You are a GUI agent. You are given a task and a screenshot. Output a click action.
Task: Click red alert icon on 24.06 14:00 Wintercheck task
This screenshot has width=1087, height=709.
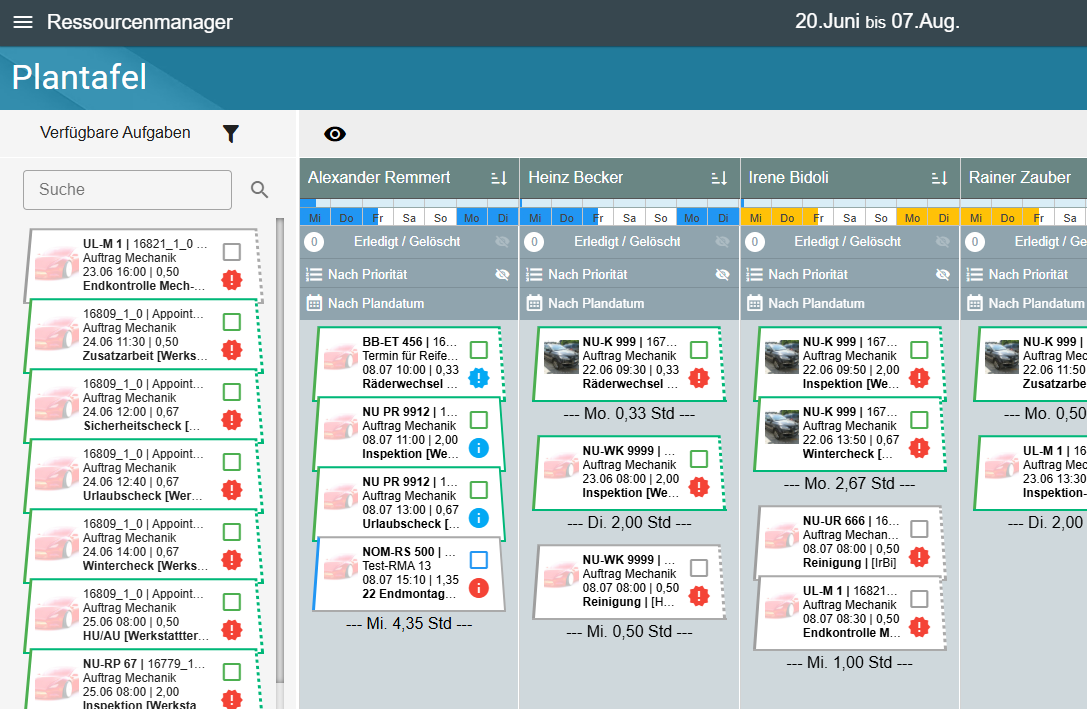coord(232,560)
